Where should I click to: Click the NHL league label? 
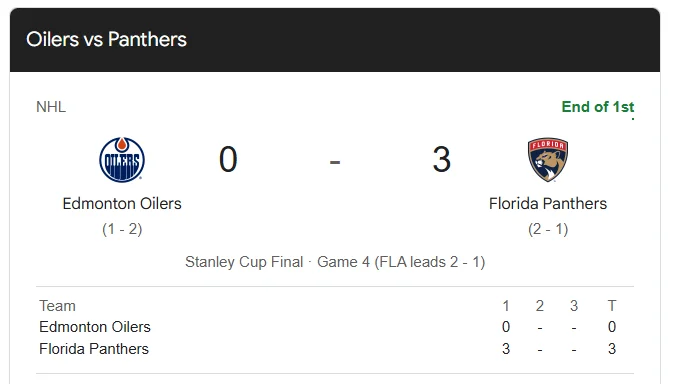point(51,107)
